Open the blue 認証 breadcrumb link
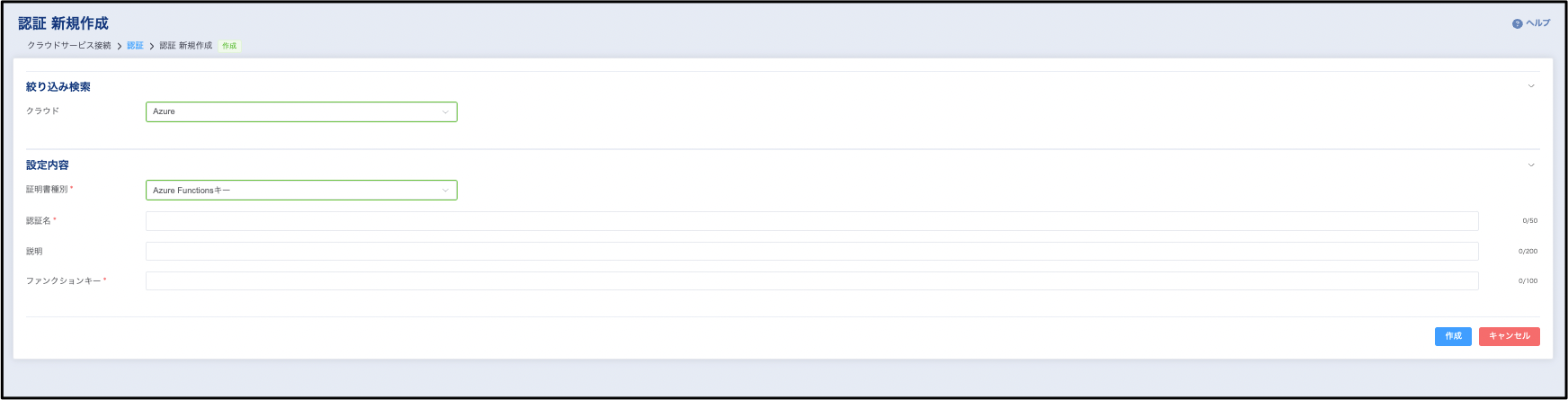 pos(135,46)
